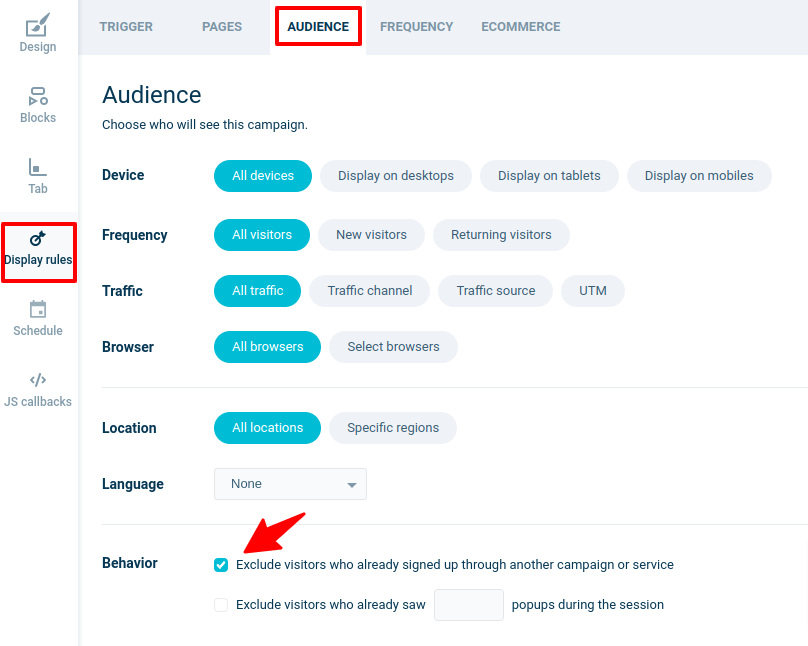Click the Language row label
The image size is (808, 646).
[x=132, y=484]
